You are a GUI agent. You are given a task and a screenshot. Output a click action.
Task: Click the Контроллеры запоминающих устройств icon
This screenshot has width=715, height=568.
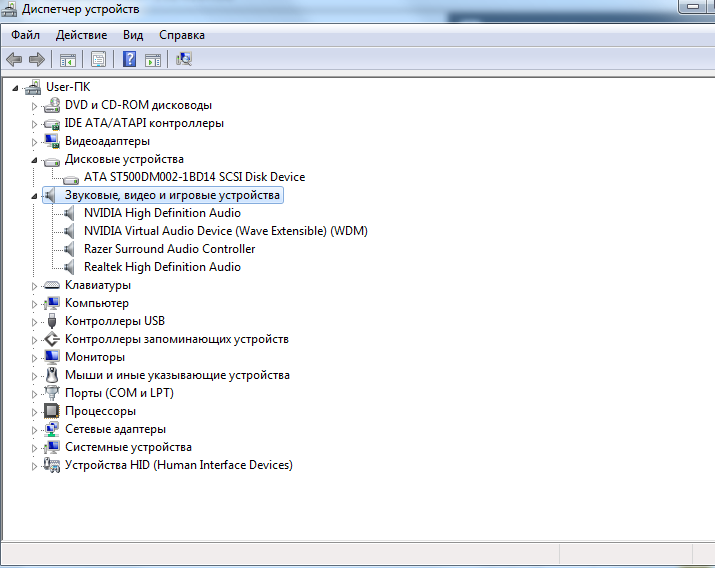(52, 339)
